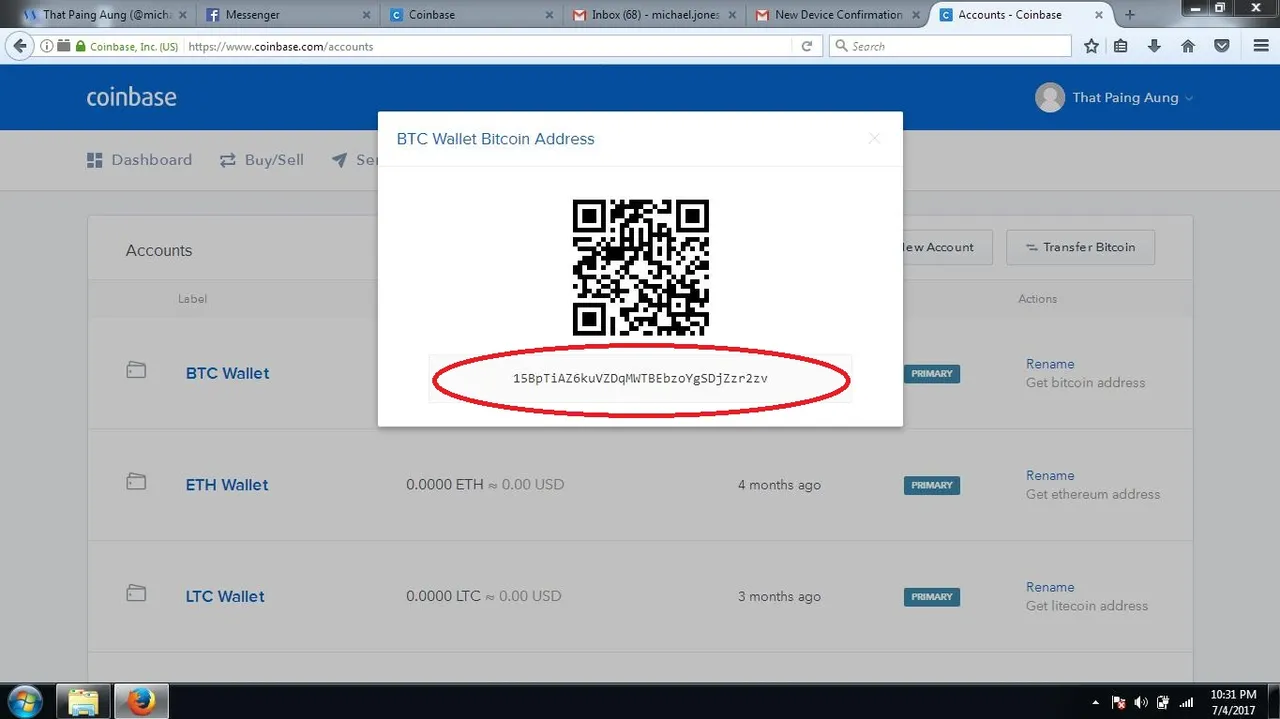The image size is (1280, 719).
Task: Click the bookmark star icon
Action: click(1091, 46)
